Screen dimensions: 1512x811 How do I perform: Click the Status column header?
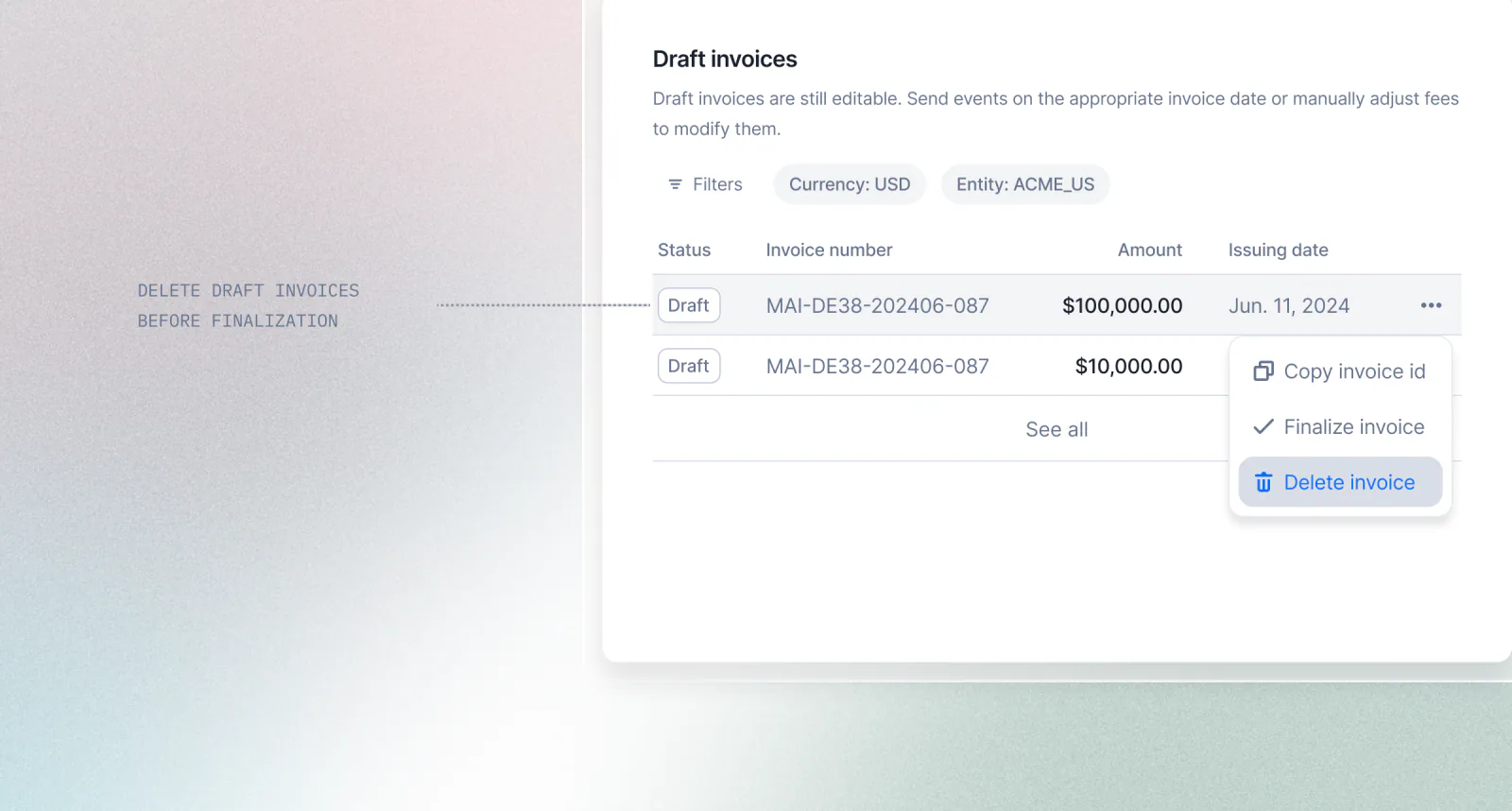(x=684, y=250)
